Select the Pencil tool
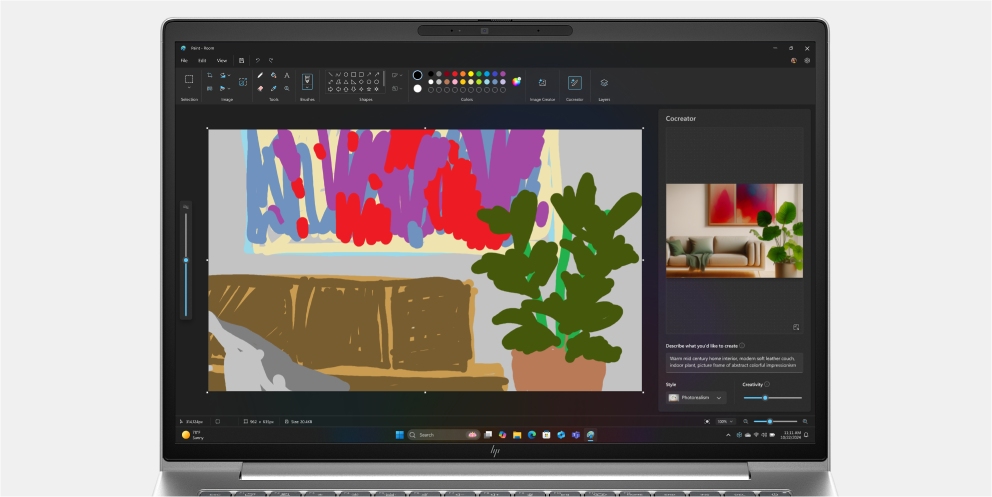Screen dimensions: 992x497 (x=260, y=75)
